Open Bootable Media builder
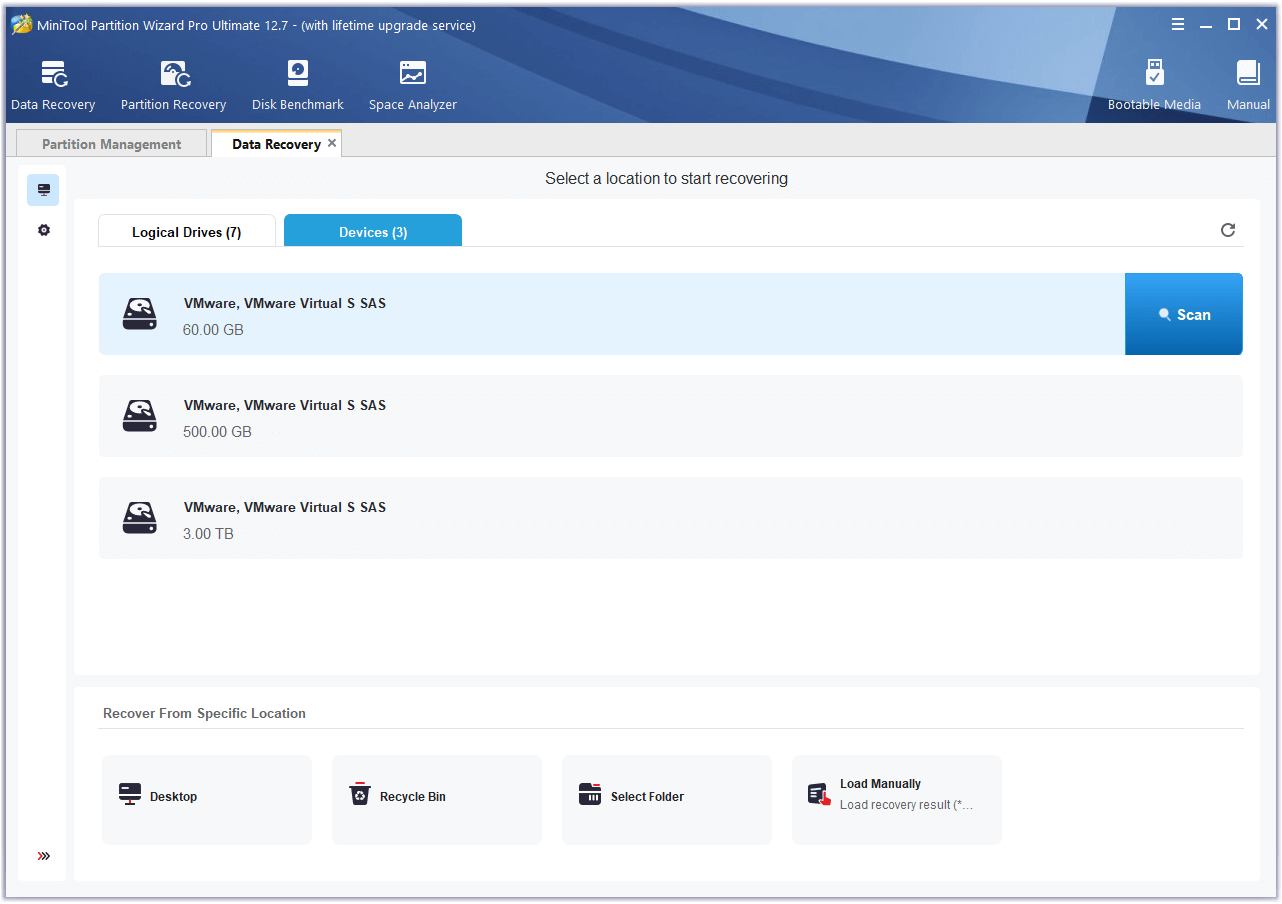Viewport: 1282px width, 904px height. 1154,86
